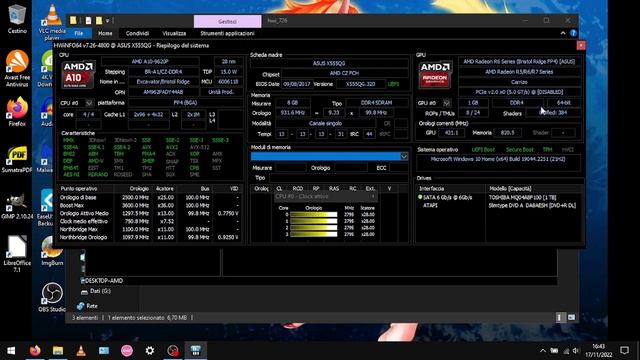This screenshot has height=360, width=640.
Task: Open the CPU #0 selector dropdown
Action: click(x=89, y=103)
